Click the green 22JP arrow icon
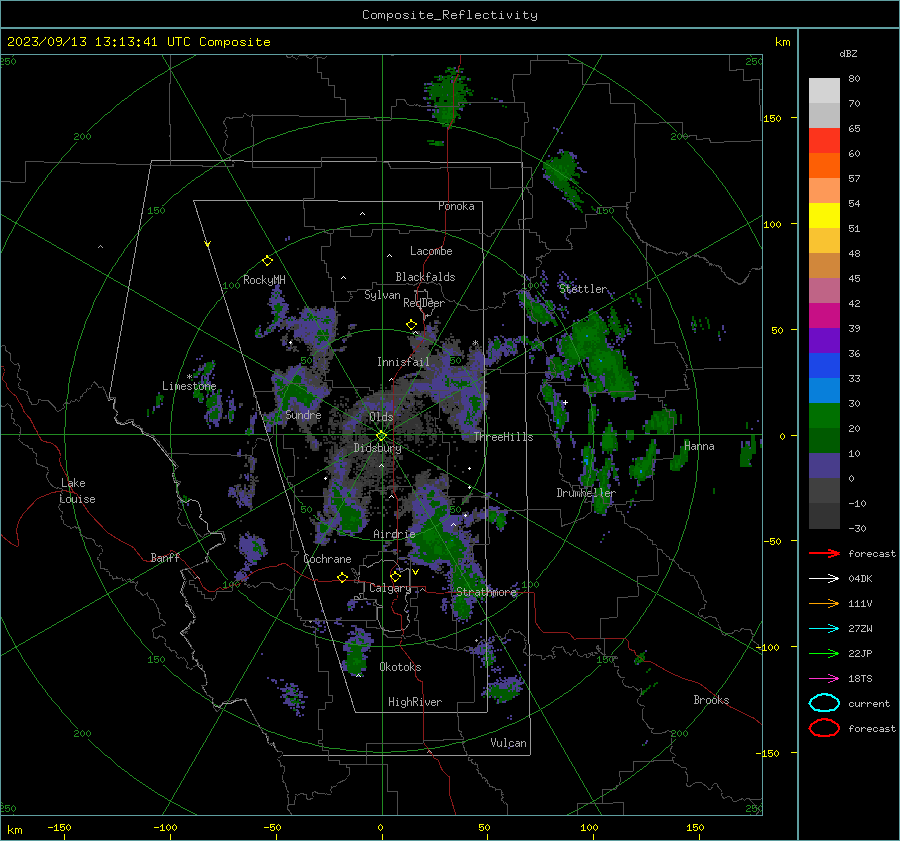 coord(824,653)
